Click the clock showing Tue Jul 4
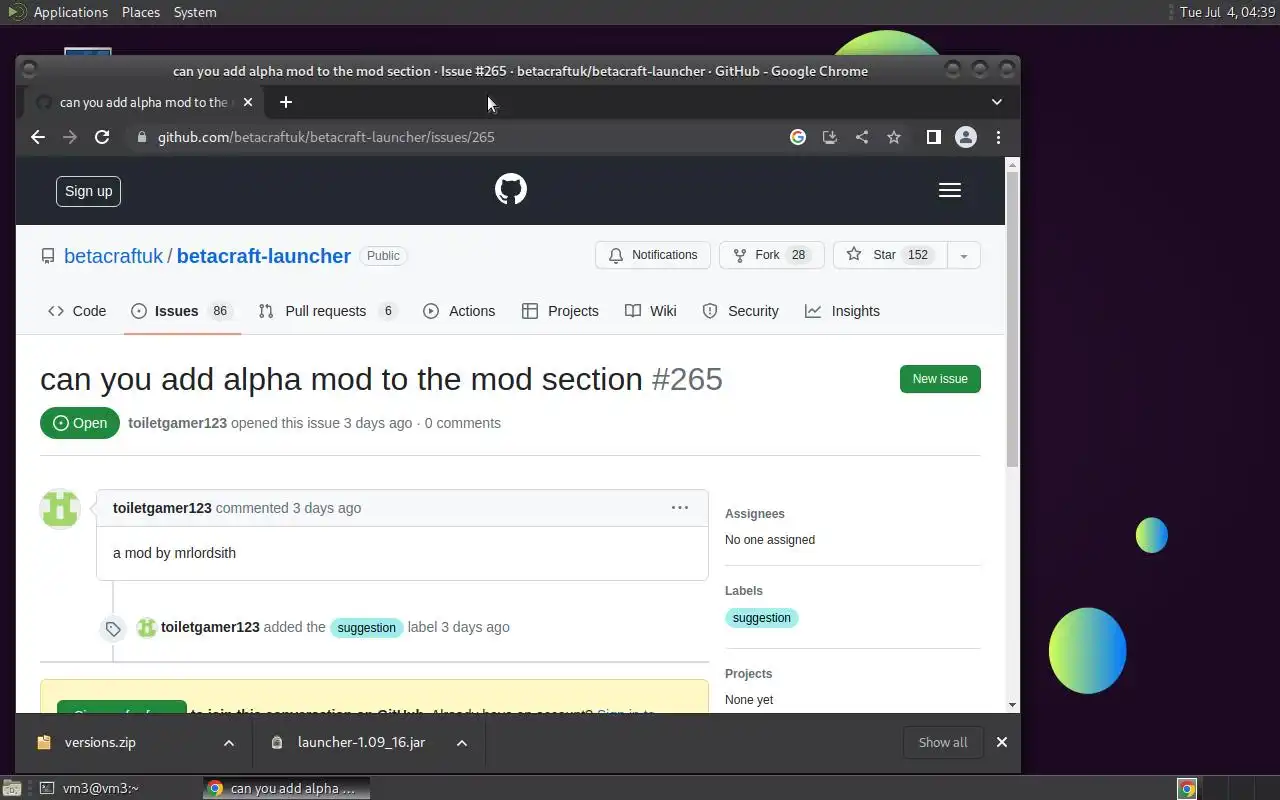This screenshot has height=800, width=1280. point(1227,12)
